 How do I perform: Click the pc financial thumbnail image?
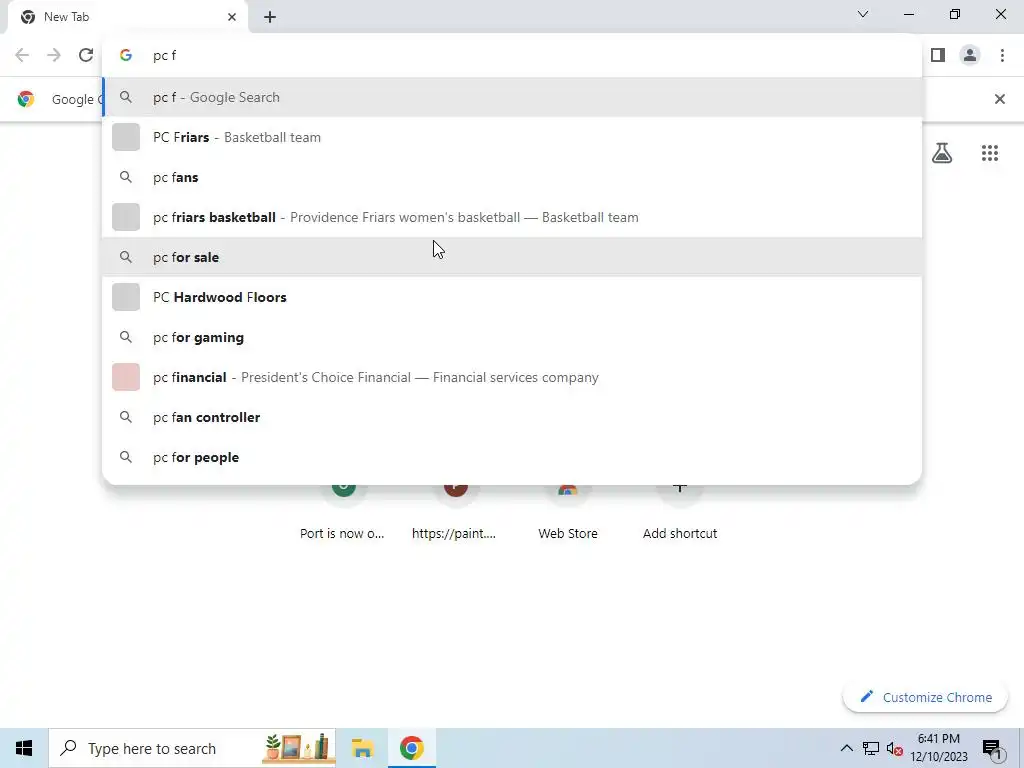coord(126,377)
